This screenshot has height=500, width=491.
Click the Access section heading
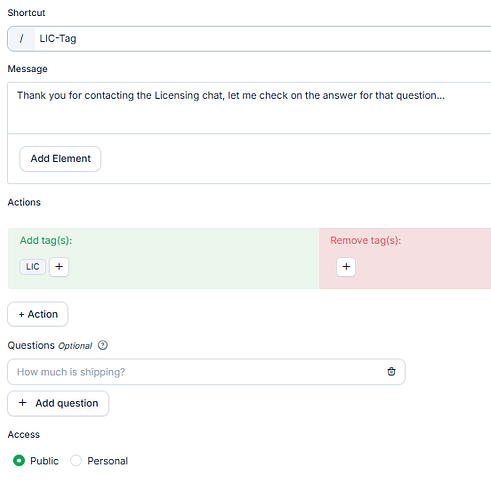24,435
